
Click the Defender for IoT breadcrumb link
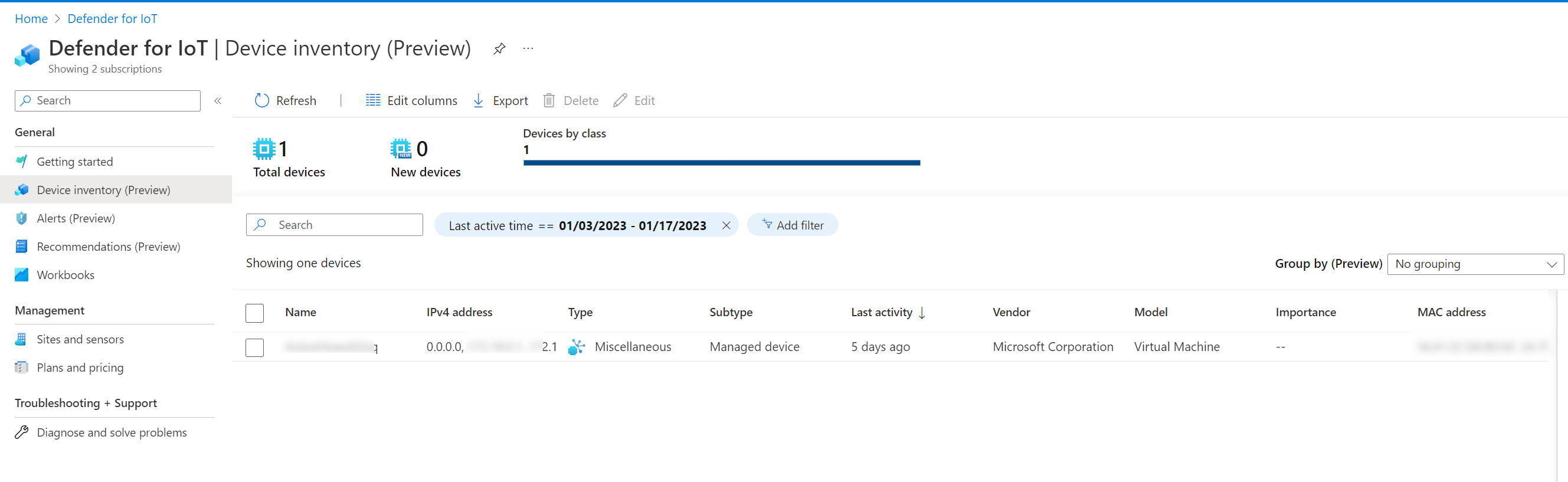112,19
